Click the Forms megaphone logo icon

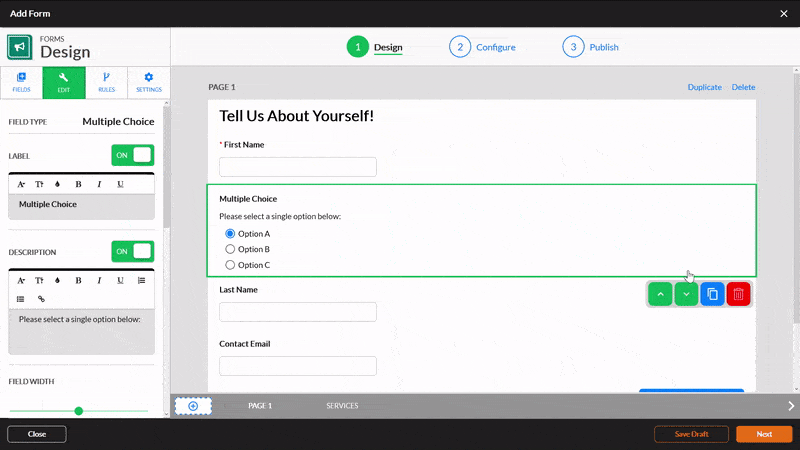[x=19, y=47]
